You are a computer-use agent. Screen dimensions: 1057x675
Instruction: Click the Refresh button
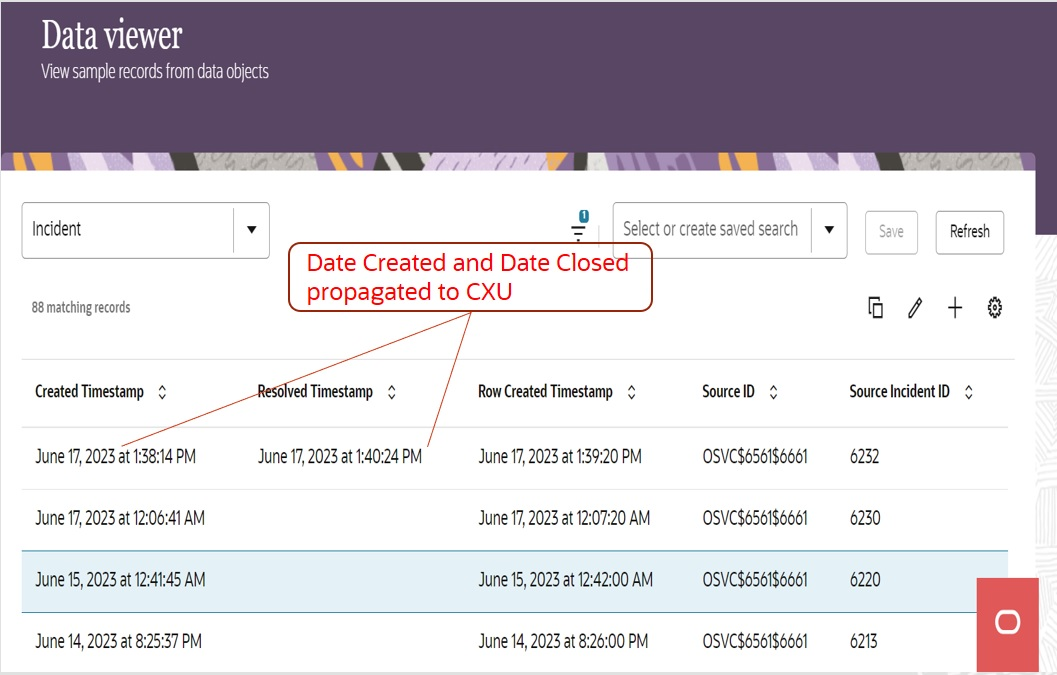(x=969, y=232)
